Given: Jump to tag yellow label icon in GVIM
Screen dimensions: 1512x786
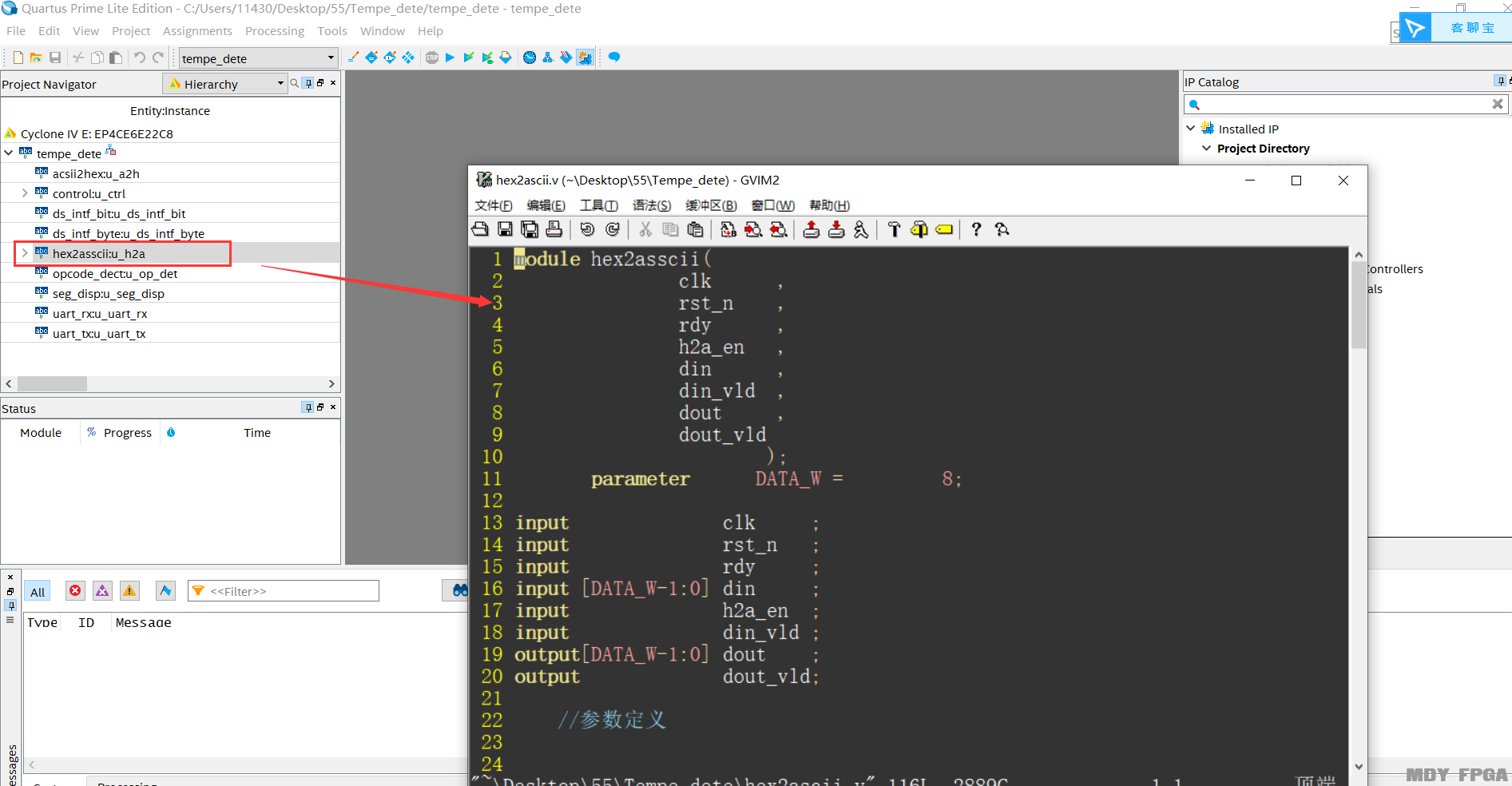Looking at the screenshot, I should pos(944,229).
